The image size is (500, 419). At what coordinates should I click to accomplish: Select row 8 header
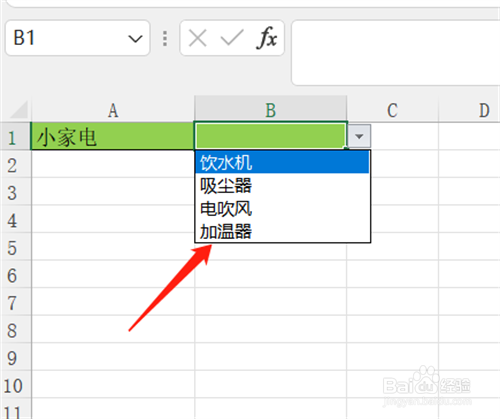pyautogui.click(x=15, y=330)
